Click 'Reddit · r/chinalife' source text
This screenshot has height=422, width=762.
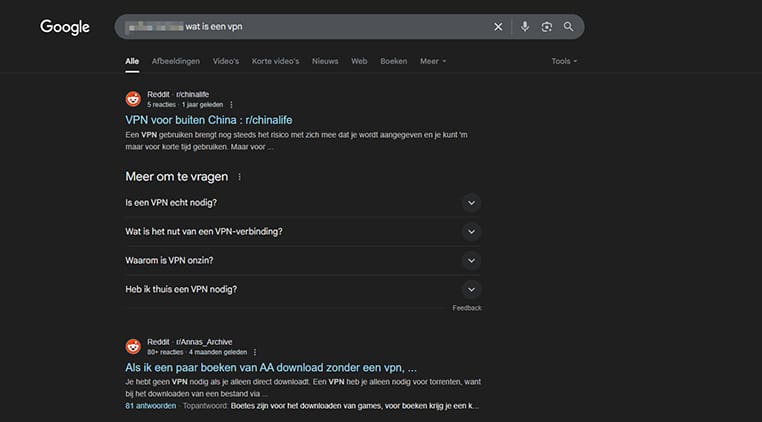(x=178, y=94)
